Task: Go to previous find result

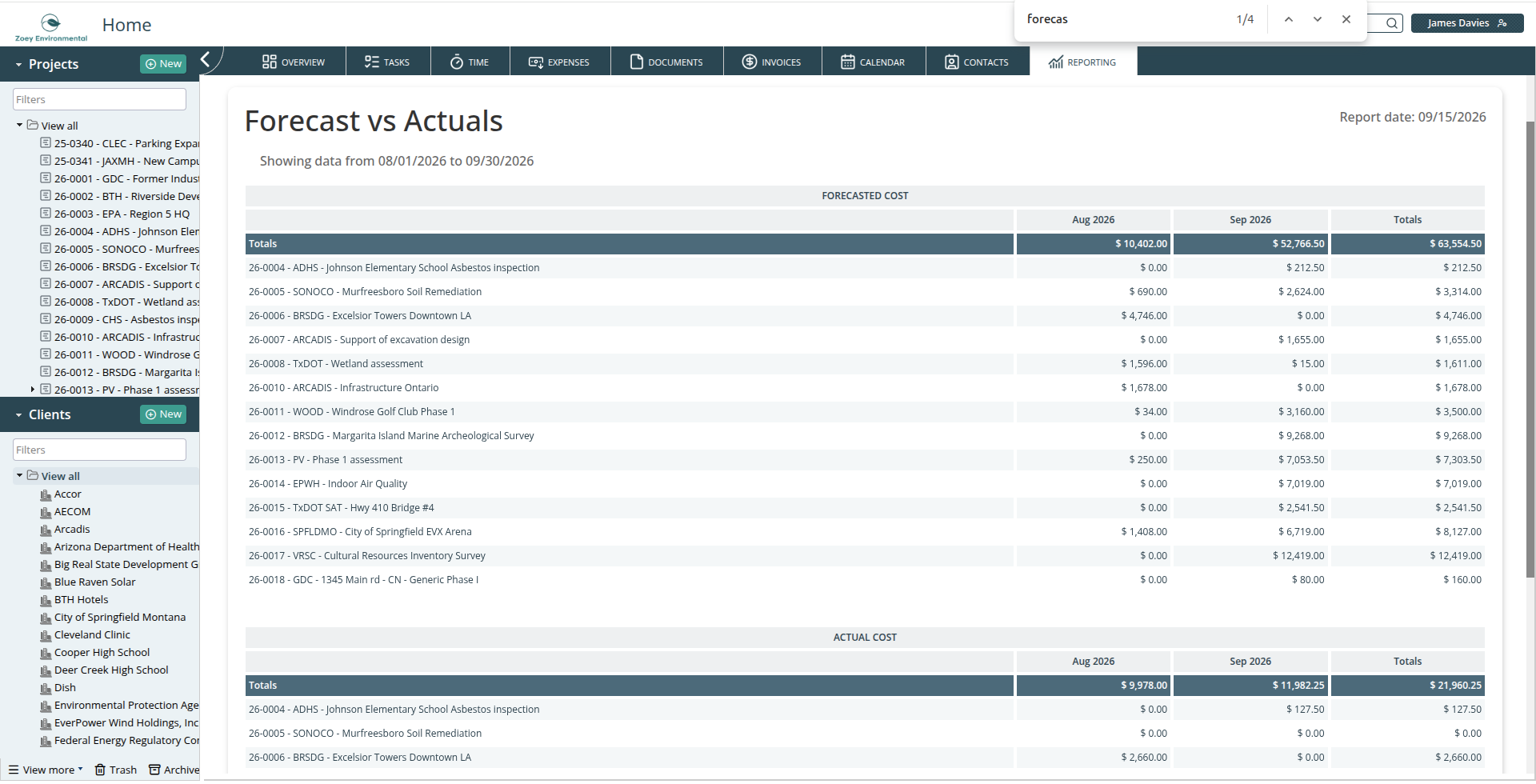Action: click(1288, 19)
